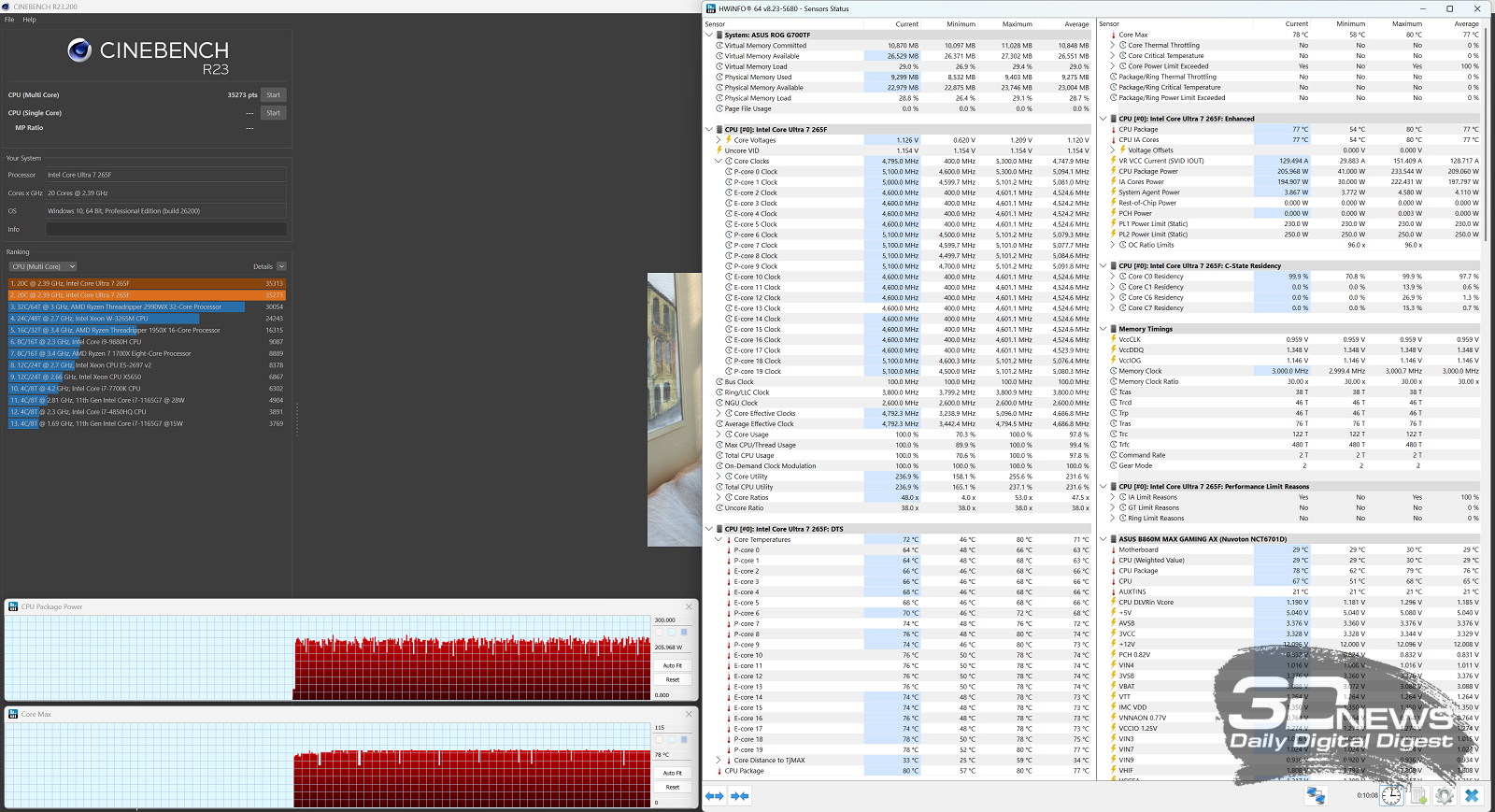Collapse the Memory Timings section

tap(1103, 329)
